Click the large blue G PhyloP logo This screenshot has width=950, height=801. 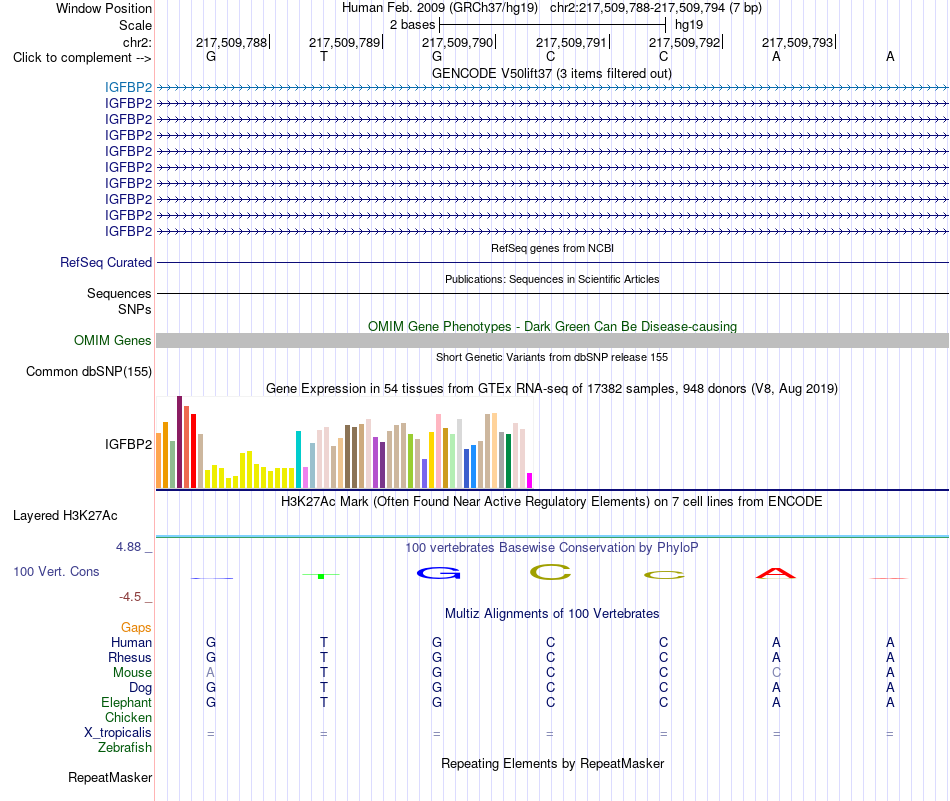[x=438, y=573]
